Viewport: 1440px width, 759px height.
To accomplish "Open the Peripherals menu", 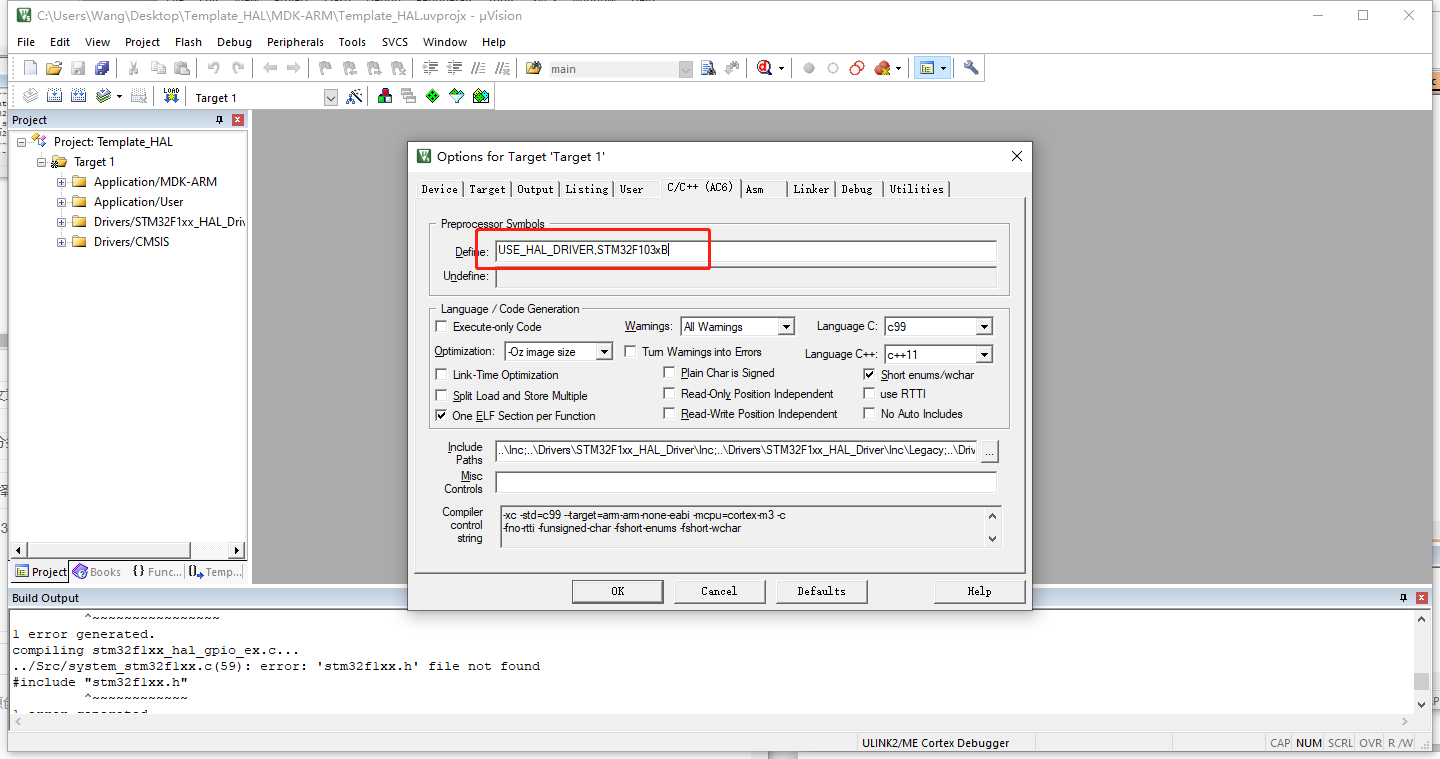I will pos(295,42).
